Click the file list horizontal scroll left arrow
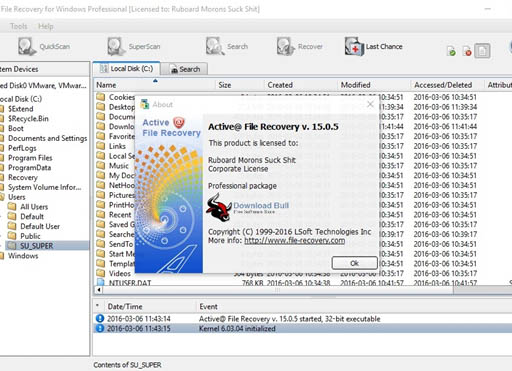Screen dimensions: 512x371 pyautogui.click(x=99, y=290)
